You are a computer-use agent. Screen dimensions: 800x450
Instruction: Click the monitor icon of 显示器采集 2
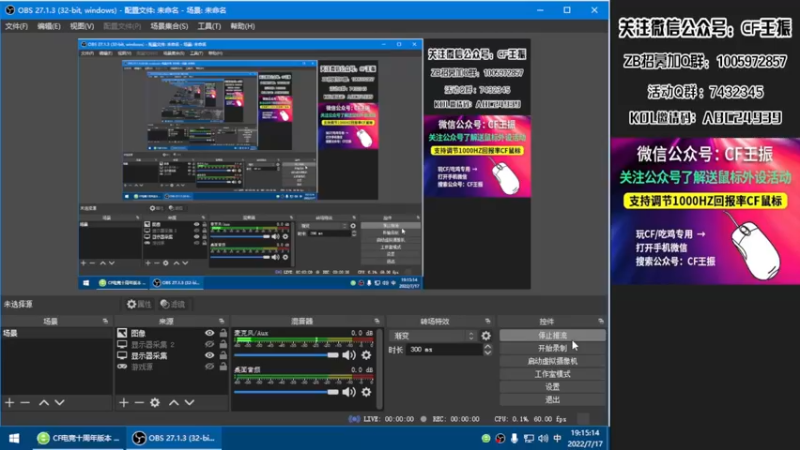(122, 344)
